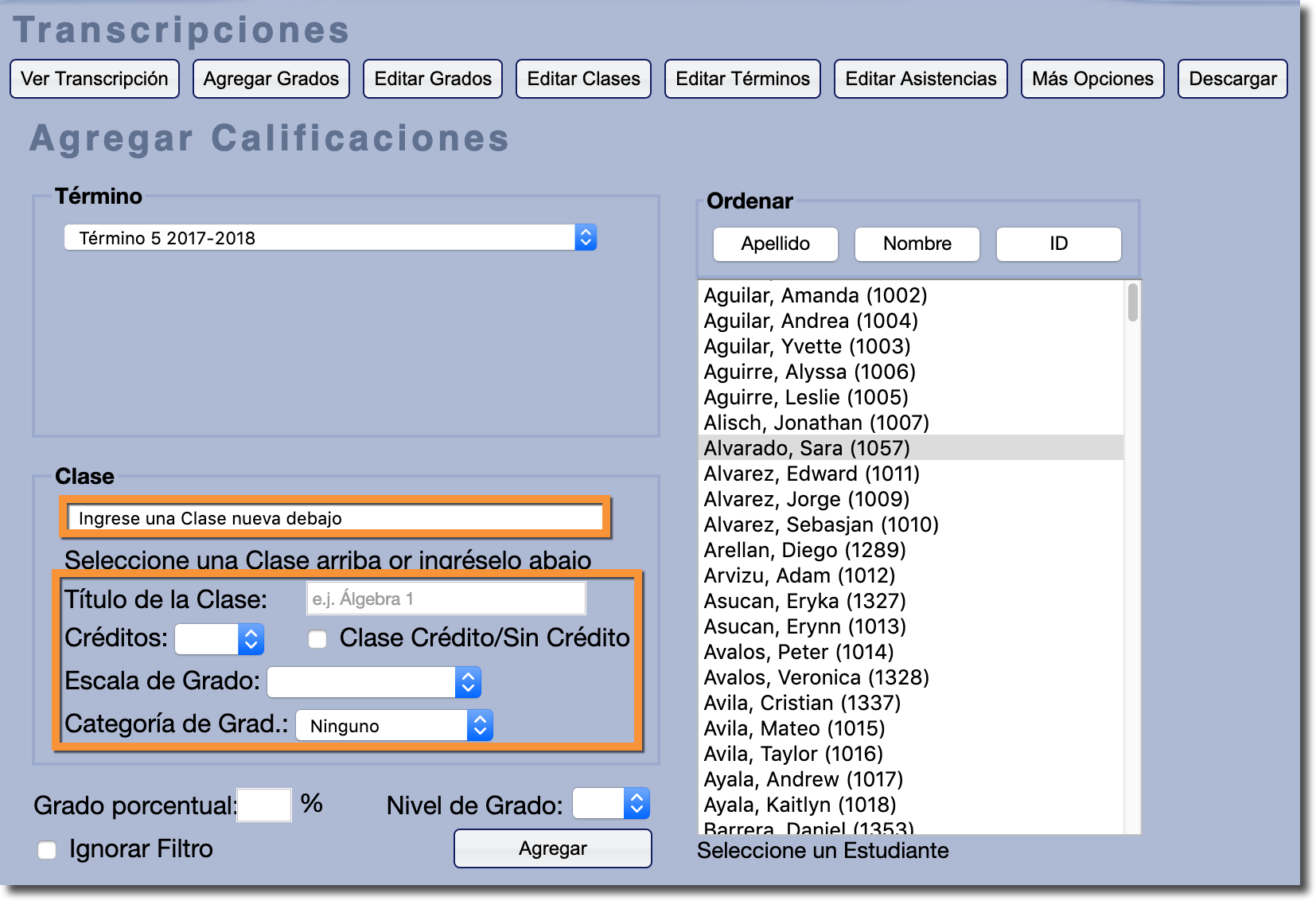The height and width of the screenshot is (901, 1316).
Task: Sort the student list by ID
Action: pyautogui.click(x=1058, y=244)
